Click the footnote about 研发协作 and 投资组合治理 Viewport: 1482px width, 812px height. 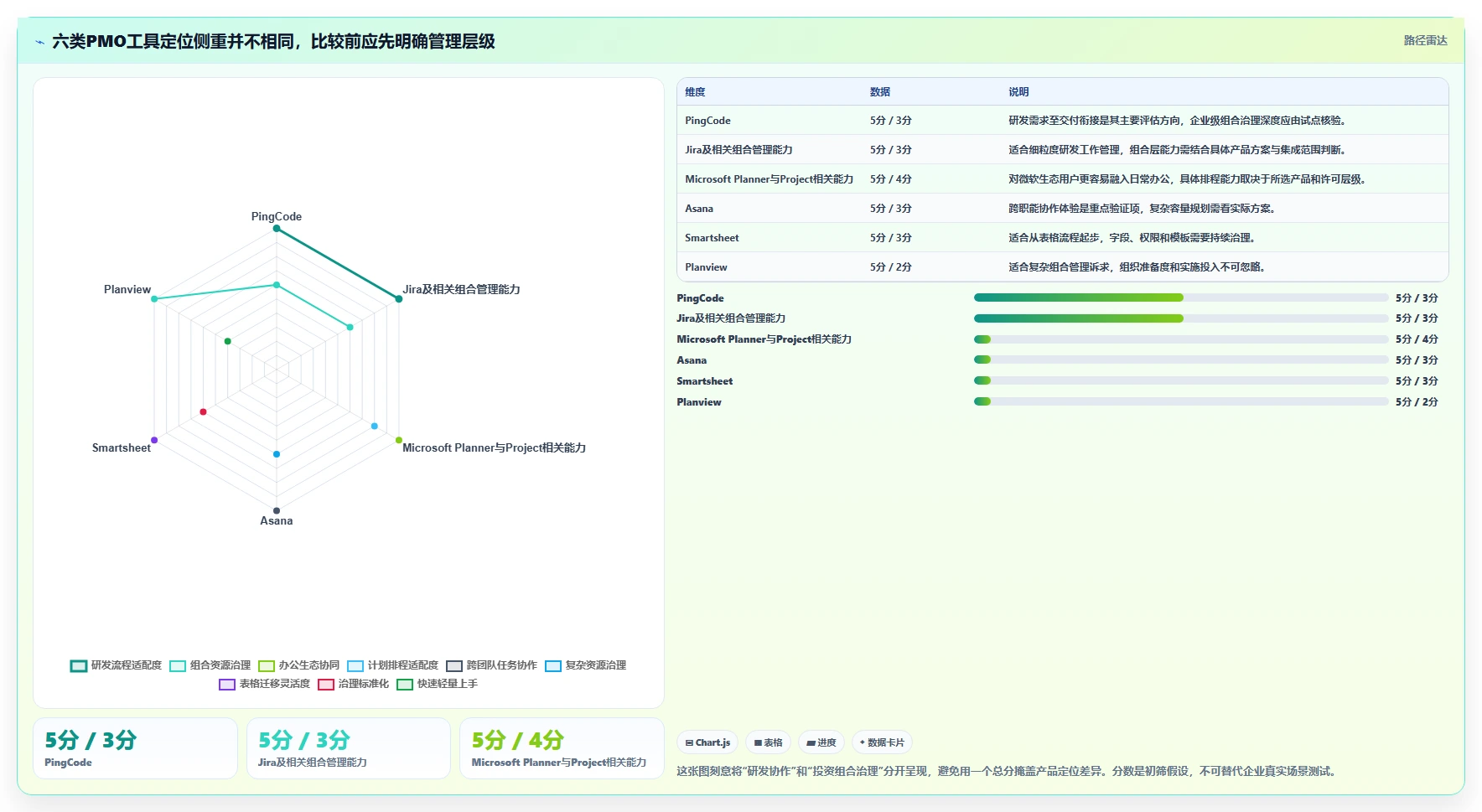pyautogui.click(x=1008, y=771)
